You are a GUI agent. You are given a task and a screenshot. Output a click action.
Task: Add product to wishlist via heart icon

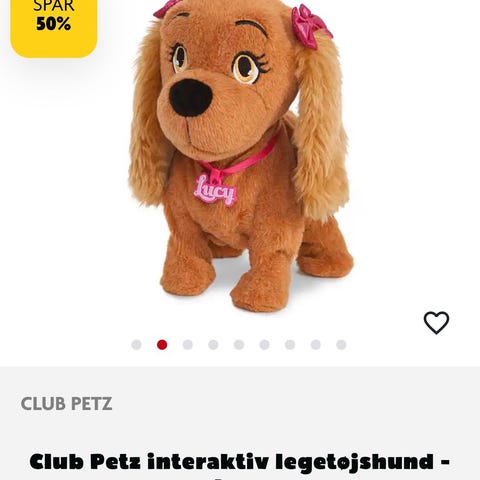(x=436, y=322)
